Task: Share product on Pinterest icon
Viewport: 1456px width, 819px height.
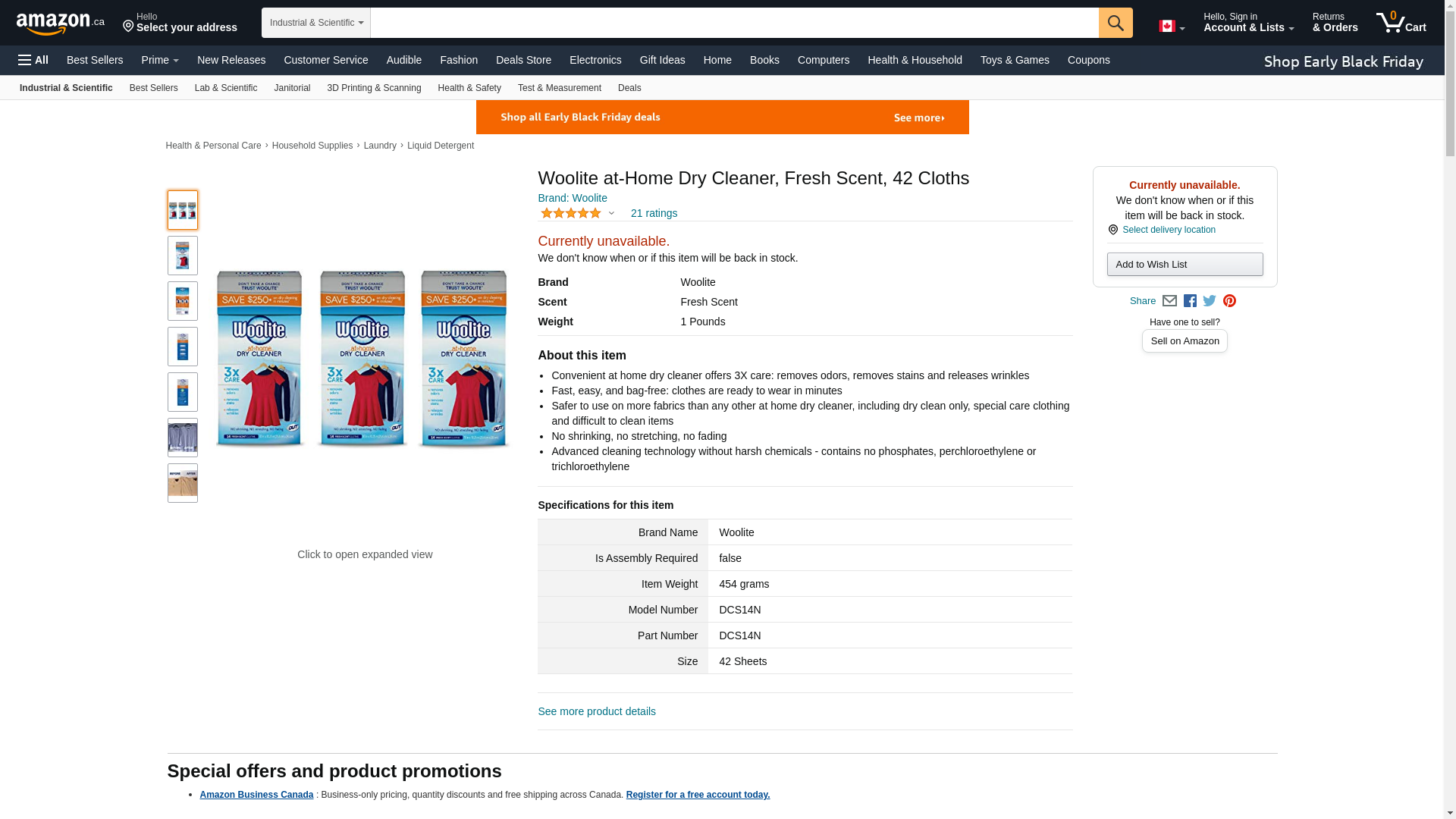Action: 1229,301
